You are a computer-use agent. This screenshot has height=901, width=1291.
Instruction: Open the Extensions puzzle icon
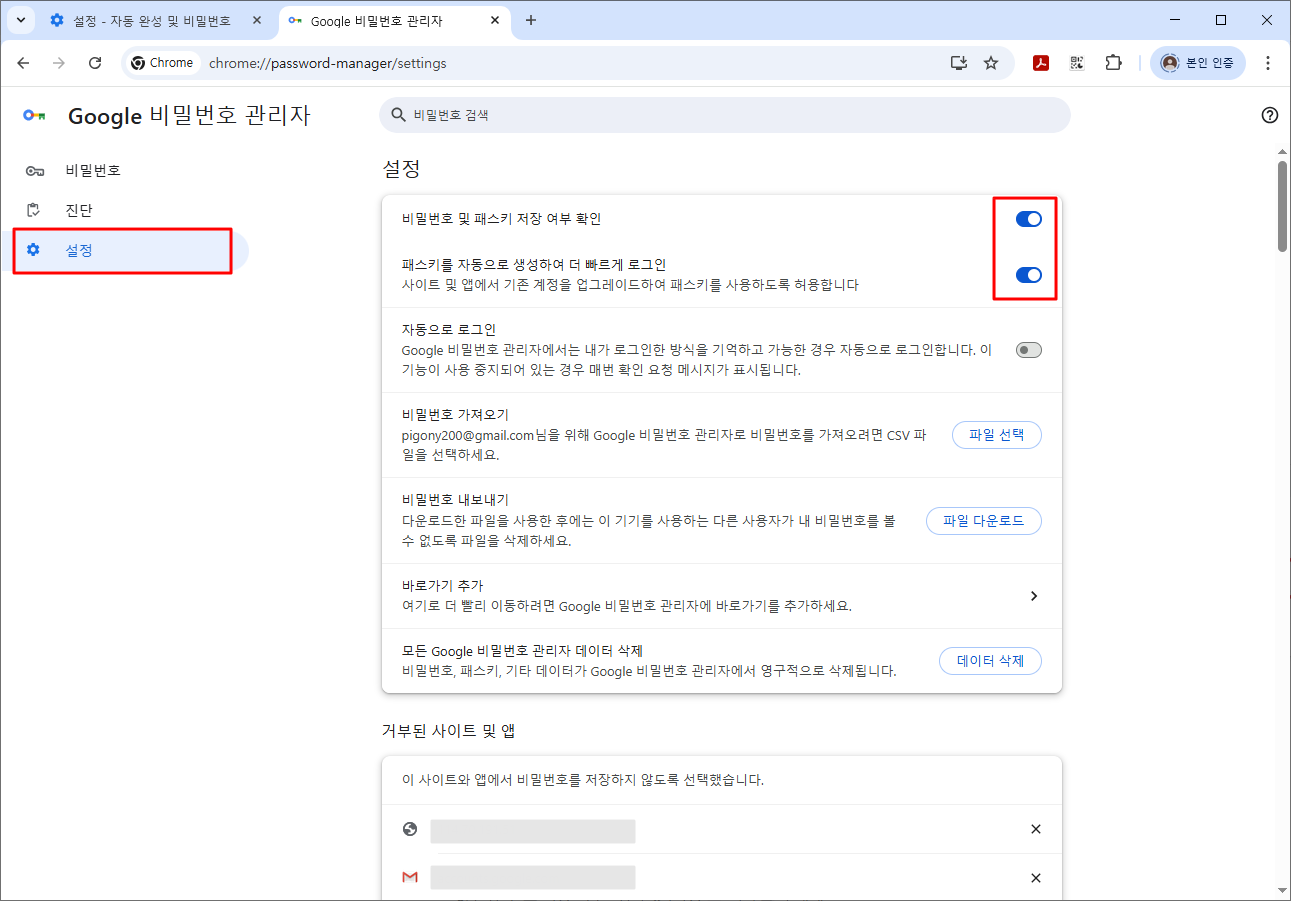pyautogui.click(x=1113, y=63)
